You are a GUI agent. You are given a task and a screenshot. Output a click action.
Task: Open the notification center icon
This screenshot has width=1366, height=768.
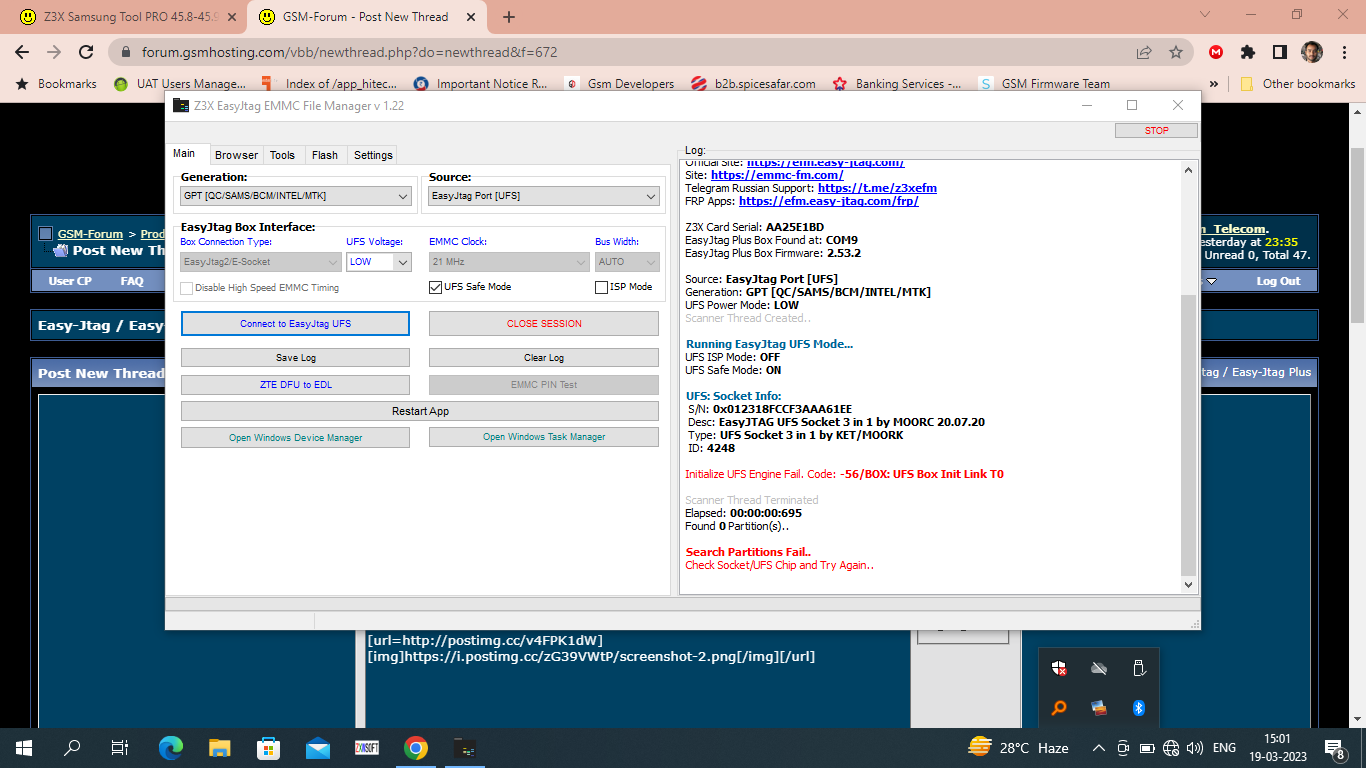pos(1335,747)
